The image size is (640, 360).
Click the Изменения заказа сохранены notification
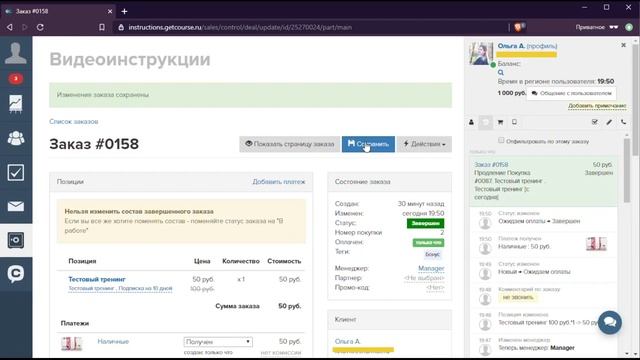click(x=251, y=95)
